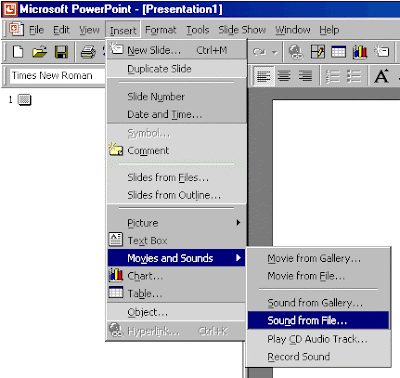400x378 pixels.
Task: Click the Redo arrow icon
Action: point(259,52)
